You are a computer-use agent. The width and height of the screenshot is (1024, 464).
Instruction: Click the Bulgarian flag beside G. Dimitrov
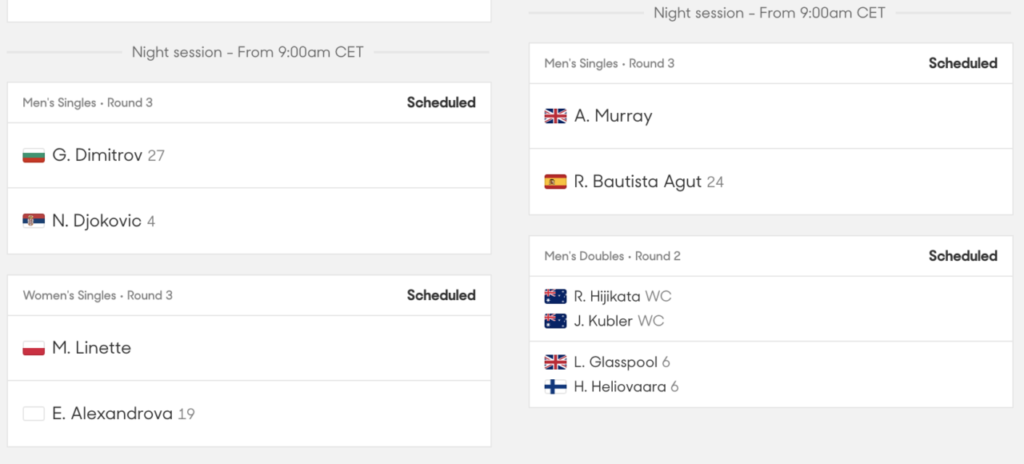point(34,156)
